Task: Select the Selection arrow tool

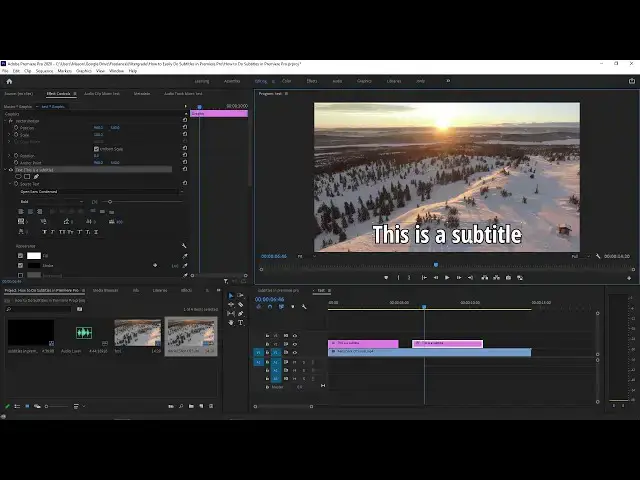Action: coord(231,296)
